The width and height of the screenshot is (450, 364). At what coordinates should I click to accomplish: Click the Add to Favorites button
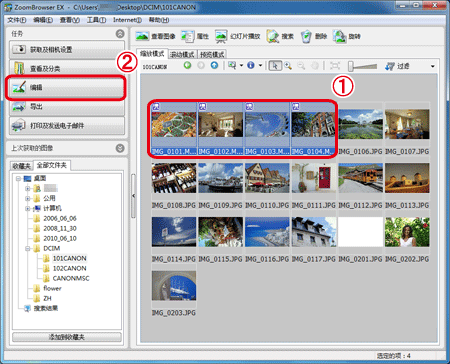[x=67, y=337]
